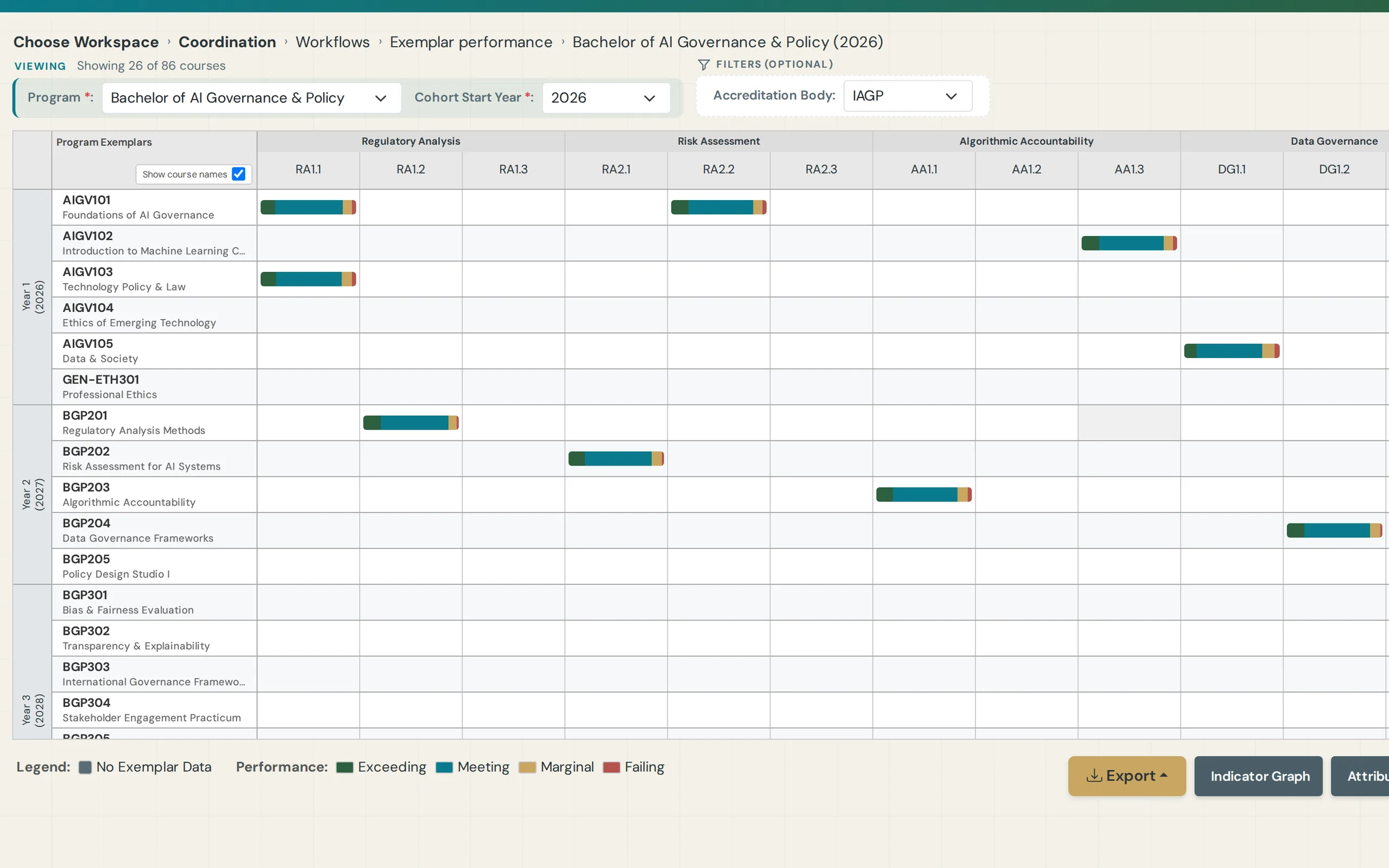Select the AIGV102 AA1.3 performance bar
This screenshot has width=1389, height=868.
click(1129, 244)
